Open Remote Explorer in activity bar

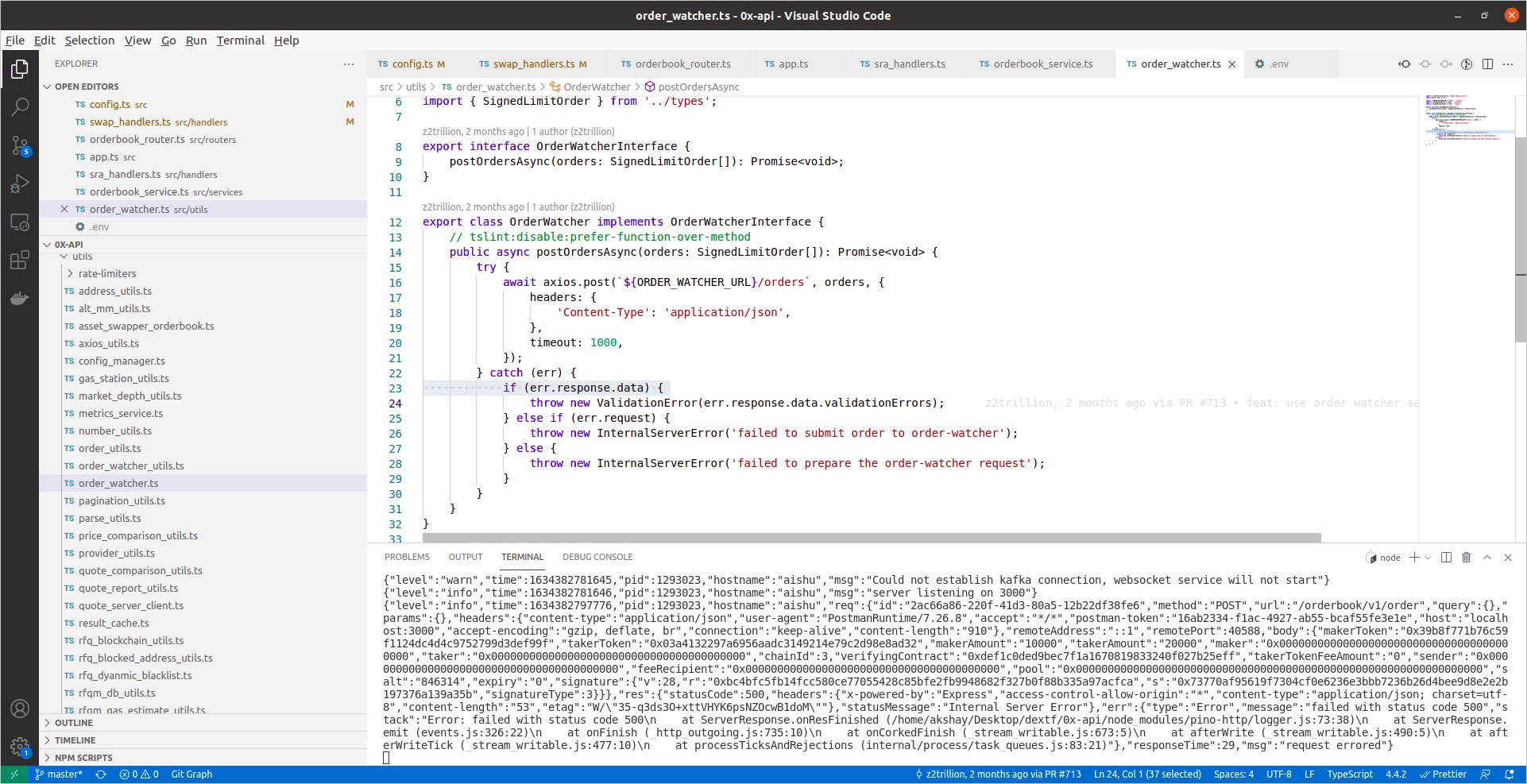tap(20, 222)
